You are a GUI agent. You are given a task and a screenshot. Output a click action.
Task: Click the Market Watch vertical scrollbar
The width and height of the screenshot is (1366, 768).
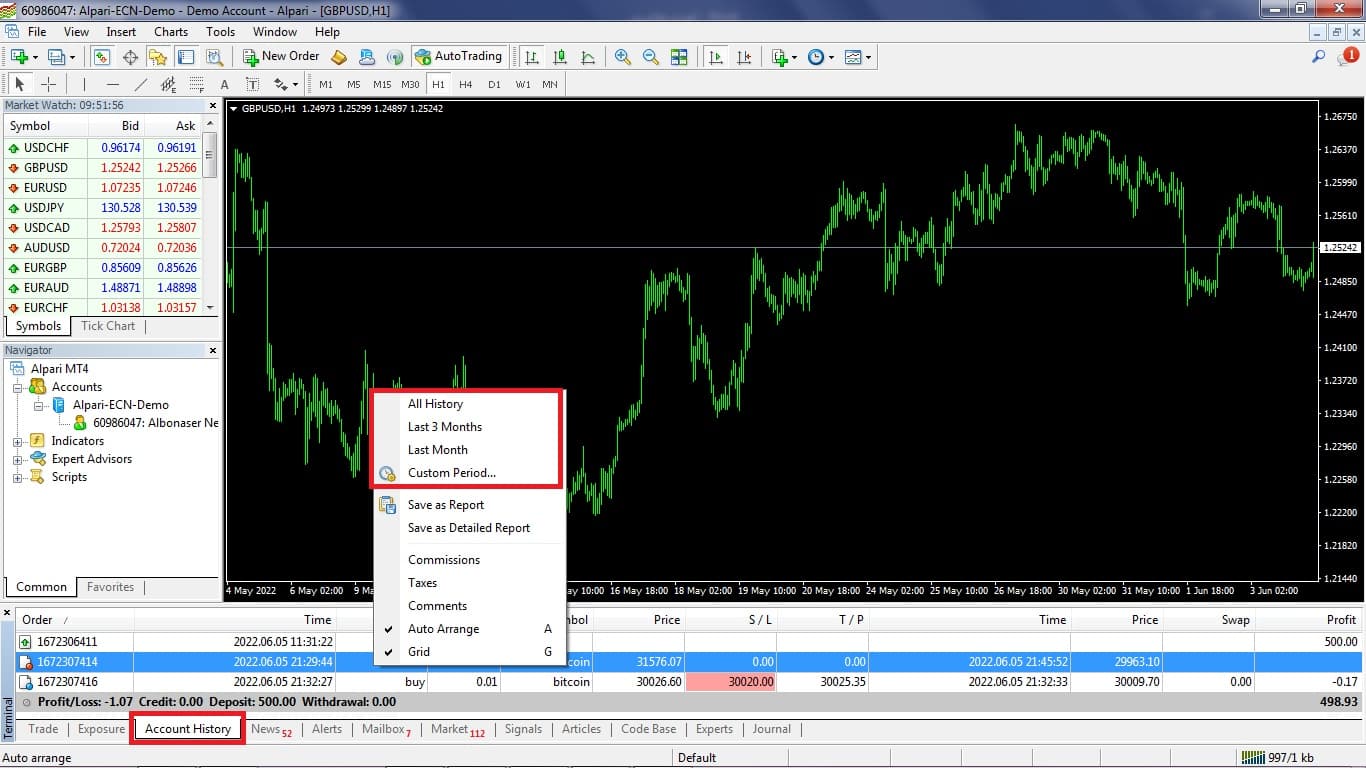210,216
